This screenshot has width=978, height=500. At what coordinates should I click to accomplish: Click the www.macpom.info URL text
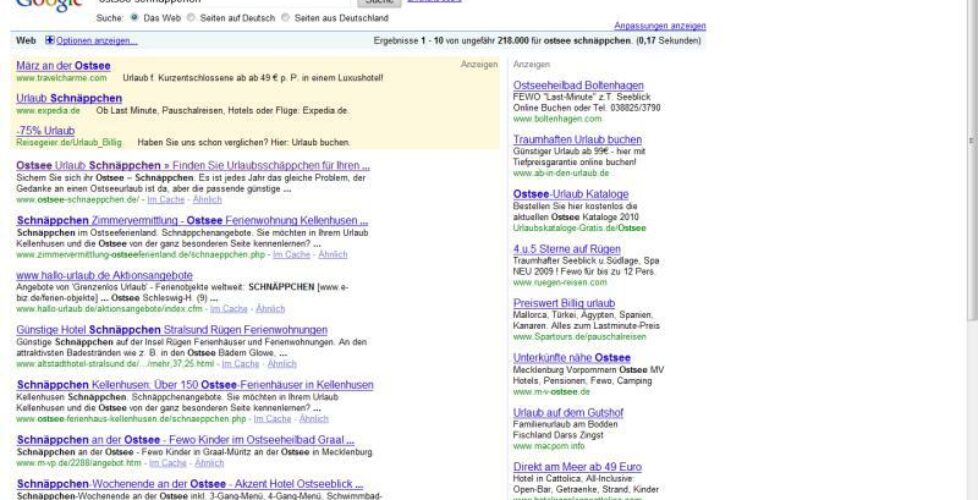549,446
